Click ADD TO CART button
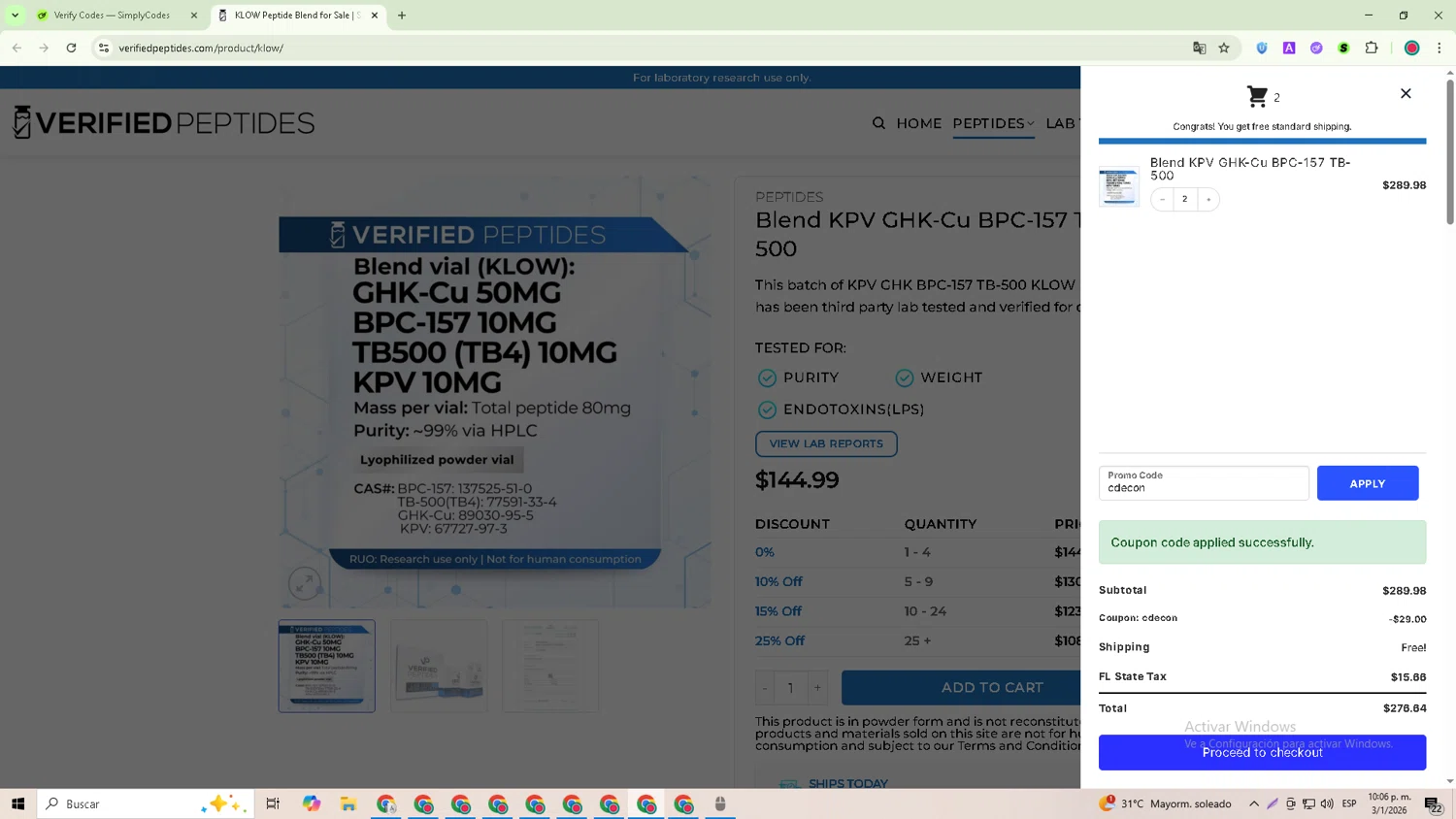This screenshot has height=819, width=1456. click(x=961, y=687)
